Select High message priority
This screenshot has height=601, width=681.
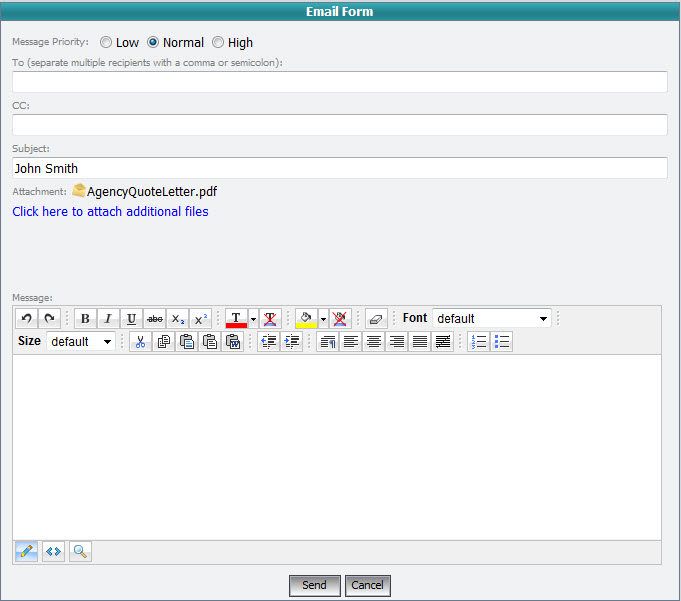point(218,42)
